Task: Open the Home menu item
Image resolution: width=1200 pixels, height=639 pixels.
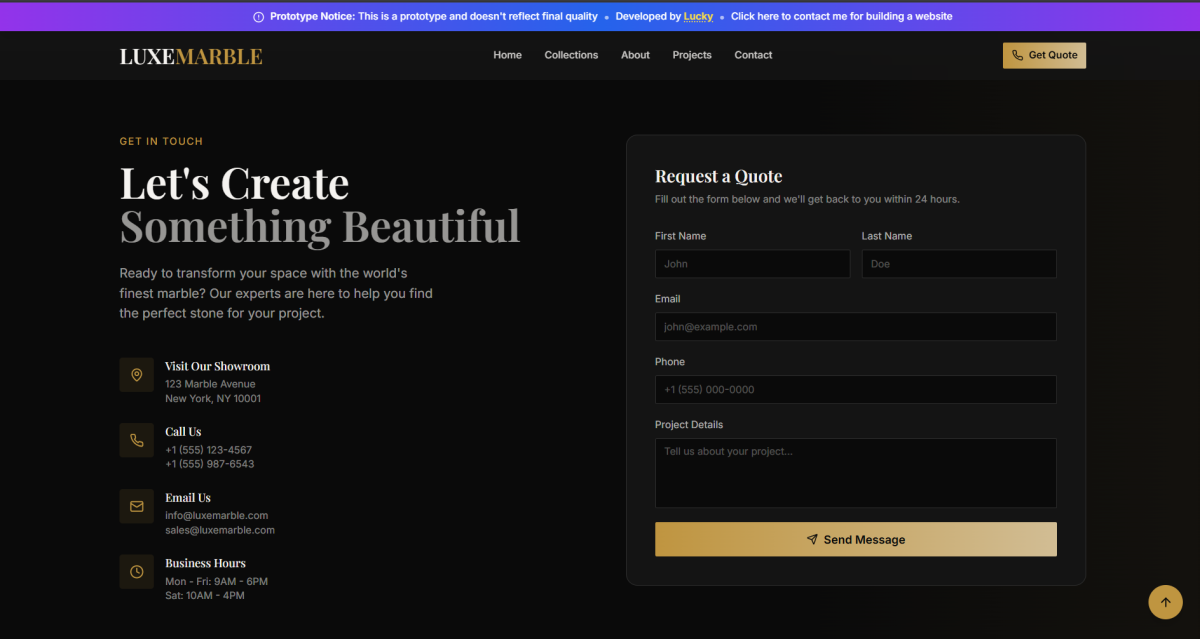Action: pyautogui.click(x=507, y=55)
